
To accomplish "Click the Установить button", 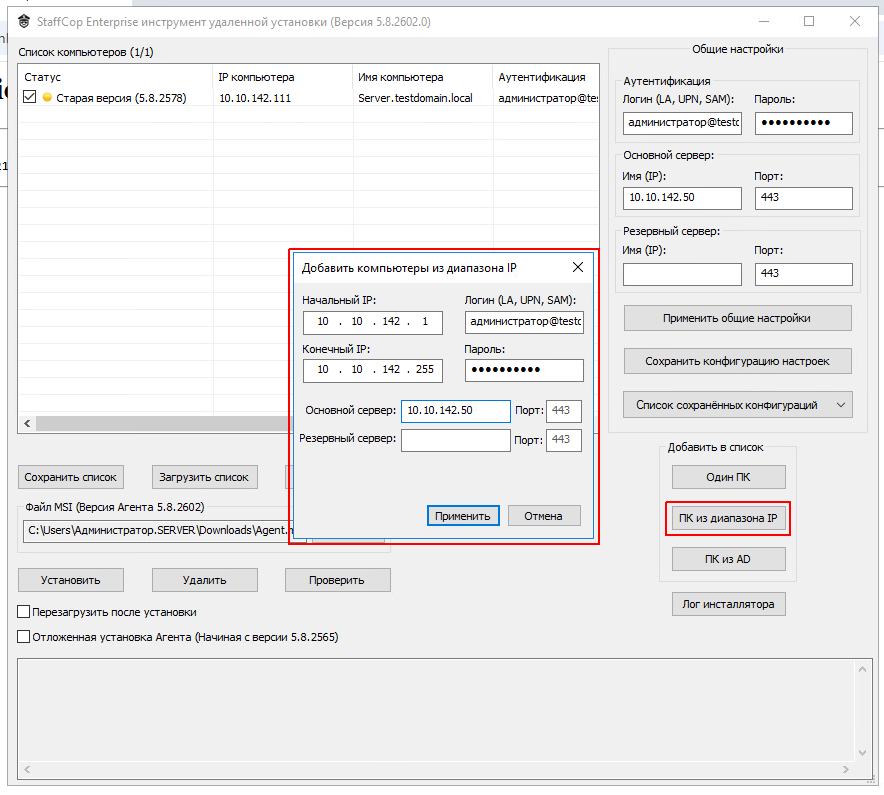I will click(x=71, y=580).
